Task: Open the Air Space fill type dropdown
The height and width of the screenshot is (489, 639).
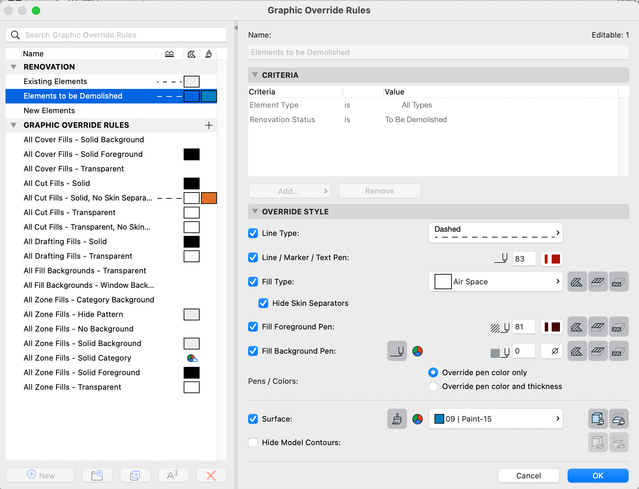Action: click(495, 283)
